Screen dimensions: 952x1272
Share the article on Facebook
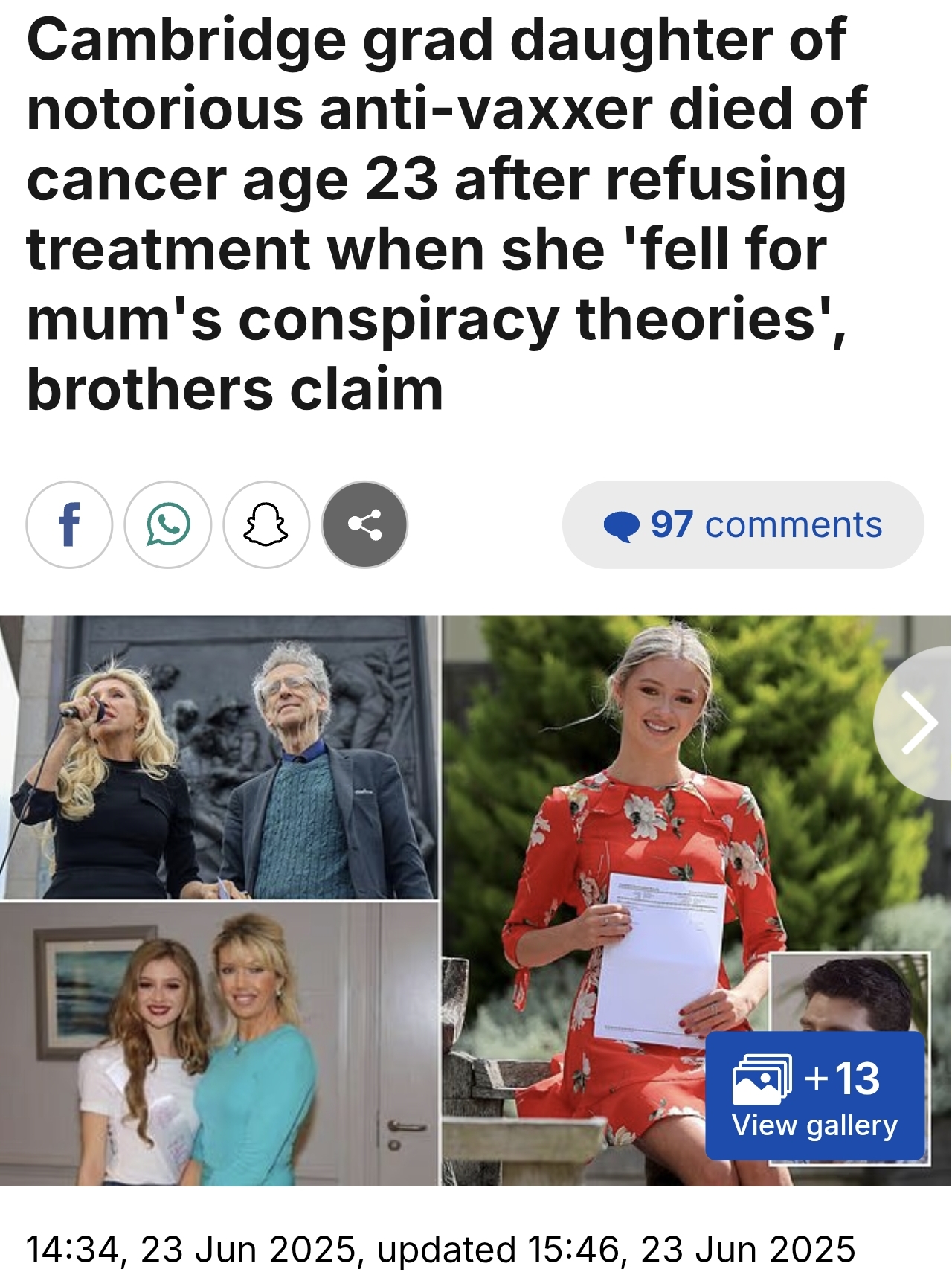(x=69, y=524)
